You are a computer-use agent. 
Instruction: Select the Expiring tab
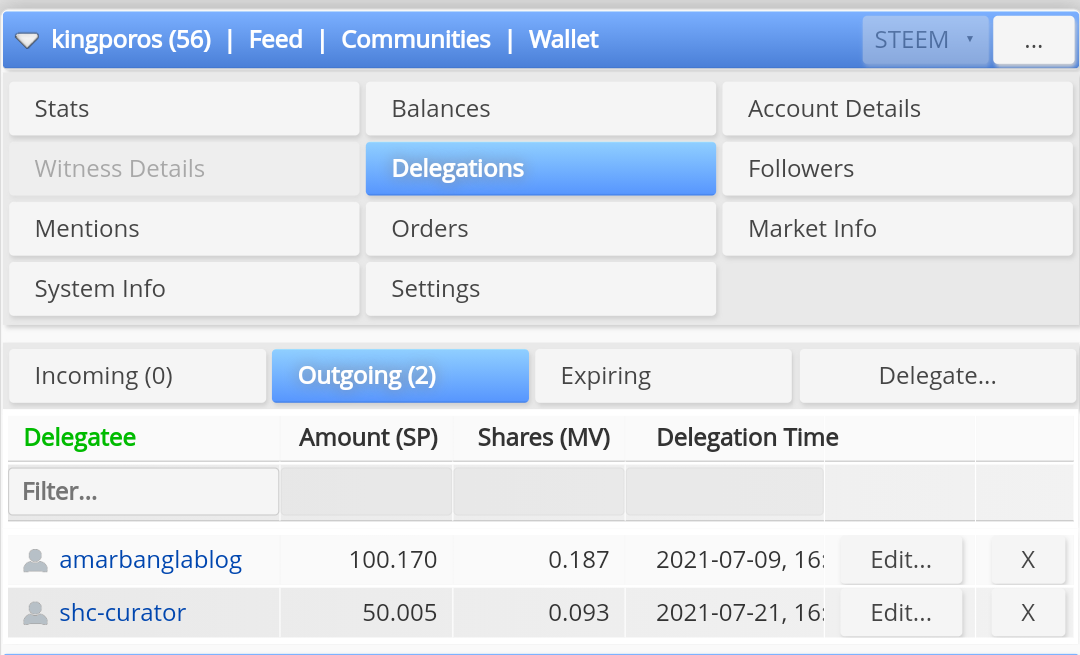click(663, 376)
